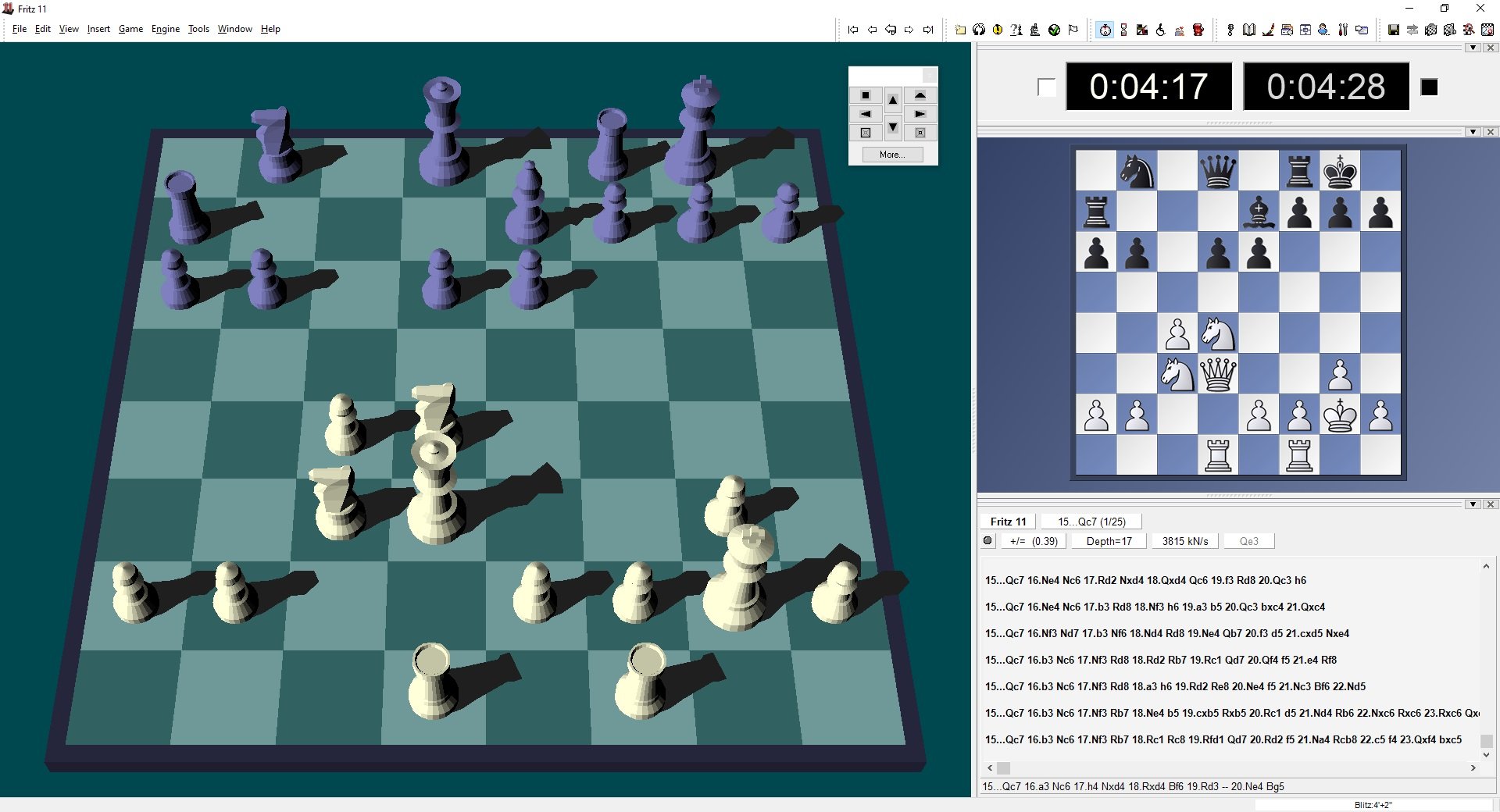Open the Engine menu

pyautogui.click(x=166, y=29)
